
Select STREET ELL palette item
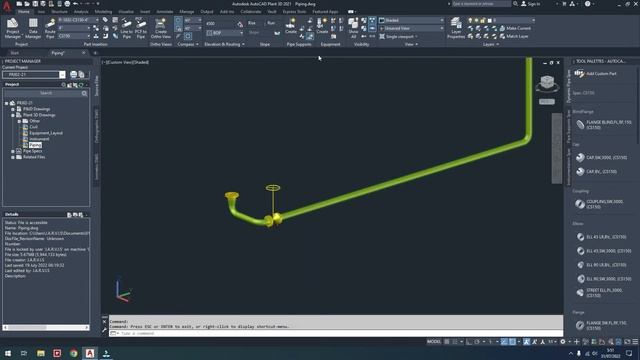pyautogui.click(x=599, y=293)
